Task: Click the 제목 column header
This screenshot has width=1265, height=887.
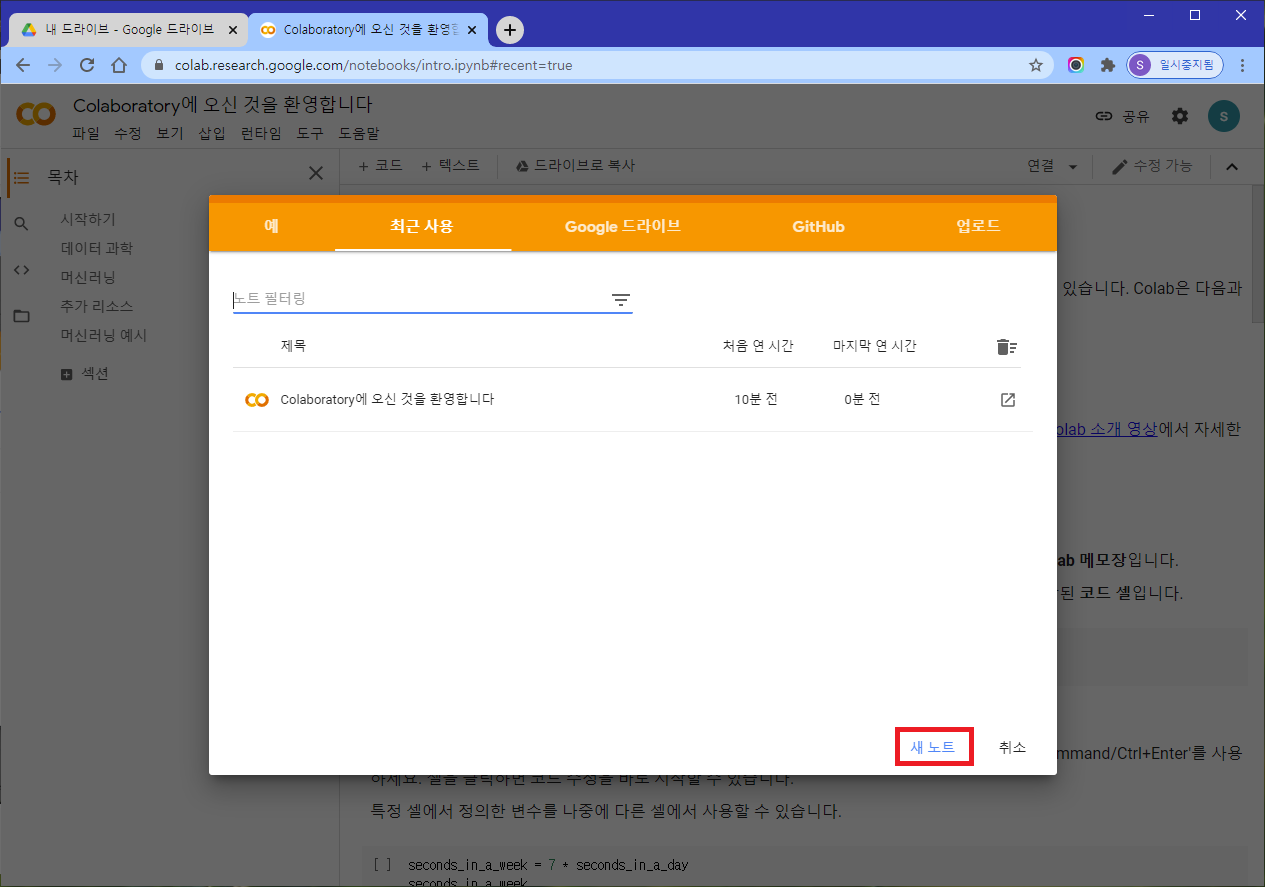Action: click(x=293, y=346)
